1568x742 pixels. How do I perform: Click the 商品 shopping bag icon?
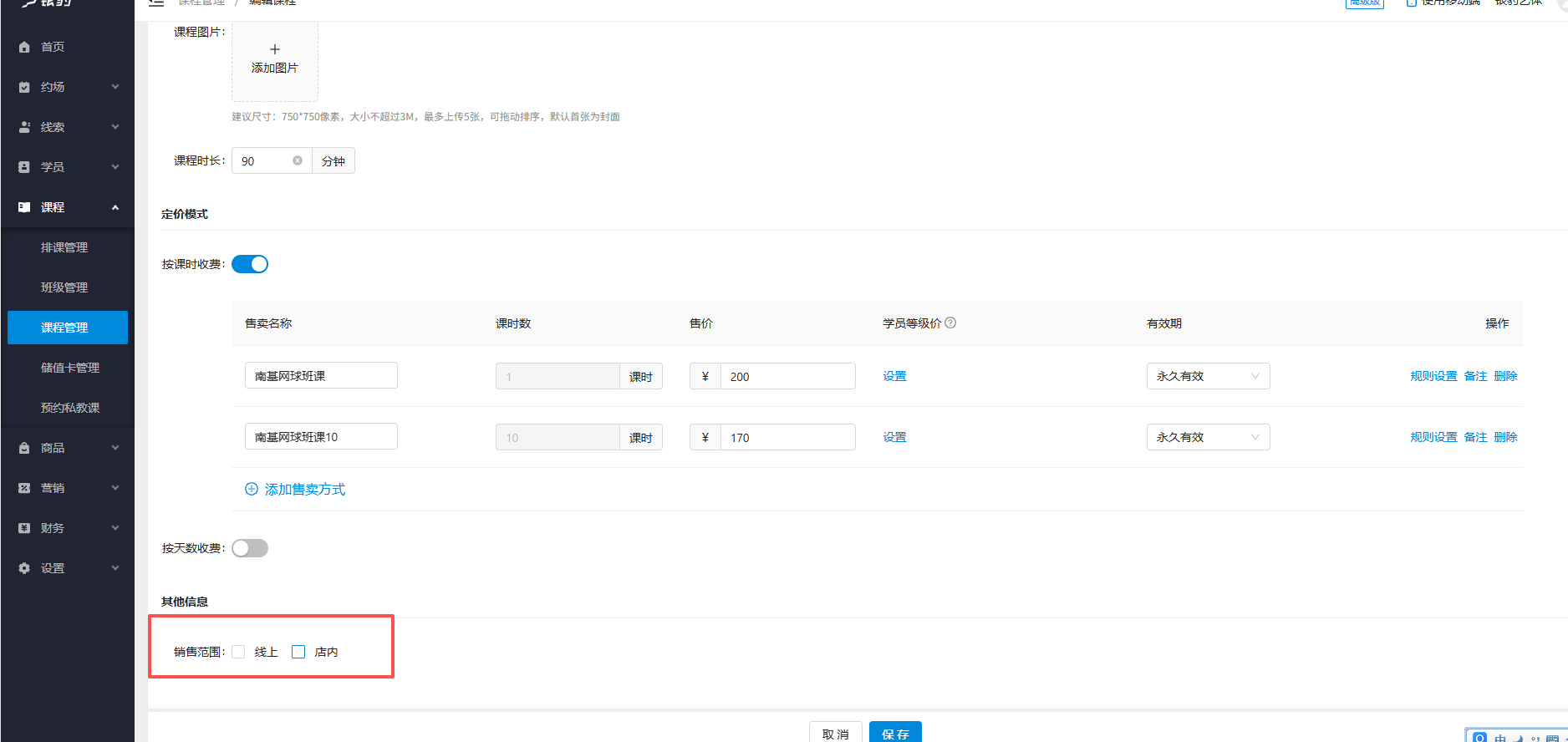pyautogui.click(x=24, y=448)
